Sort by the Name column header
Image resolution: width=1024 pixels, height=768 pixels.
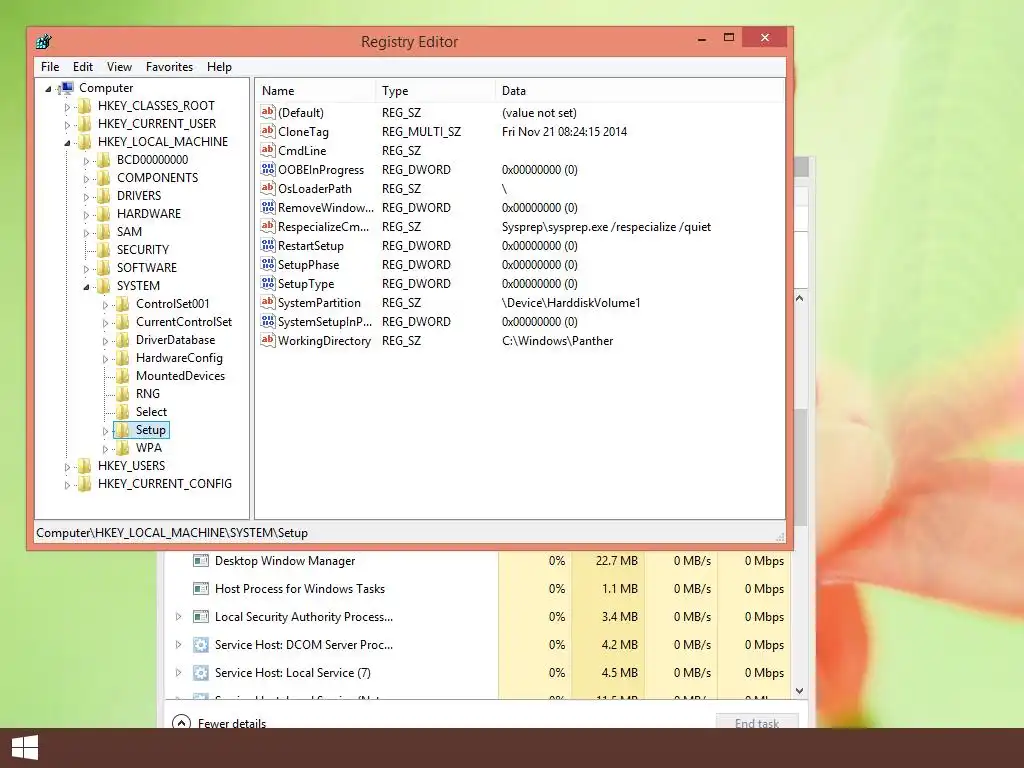point(315,91)
